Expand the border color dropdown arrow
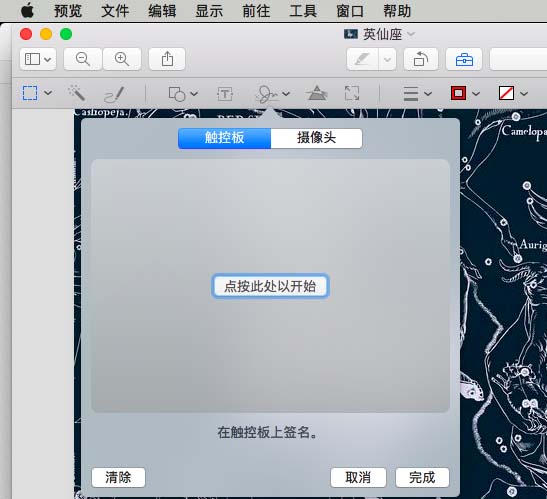The image size is (547, 499). (476, 94)
